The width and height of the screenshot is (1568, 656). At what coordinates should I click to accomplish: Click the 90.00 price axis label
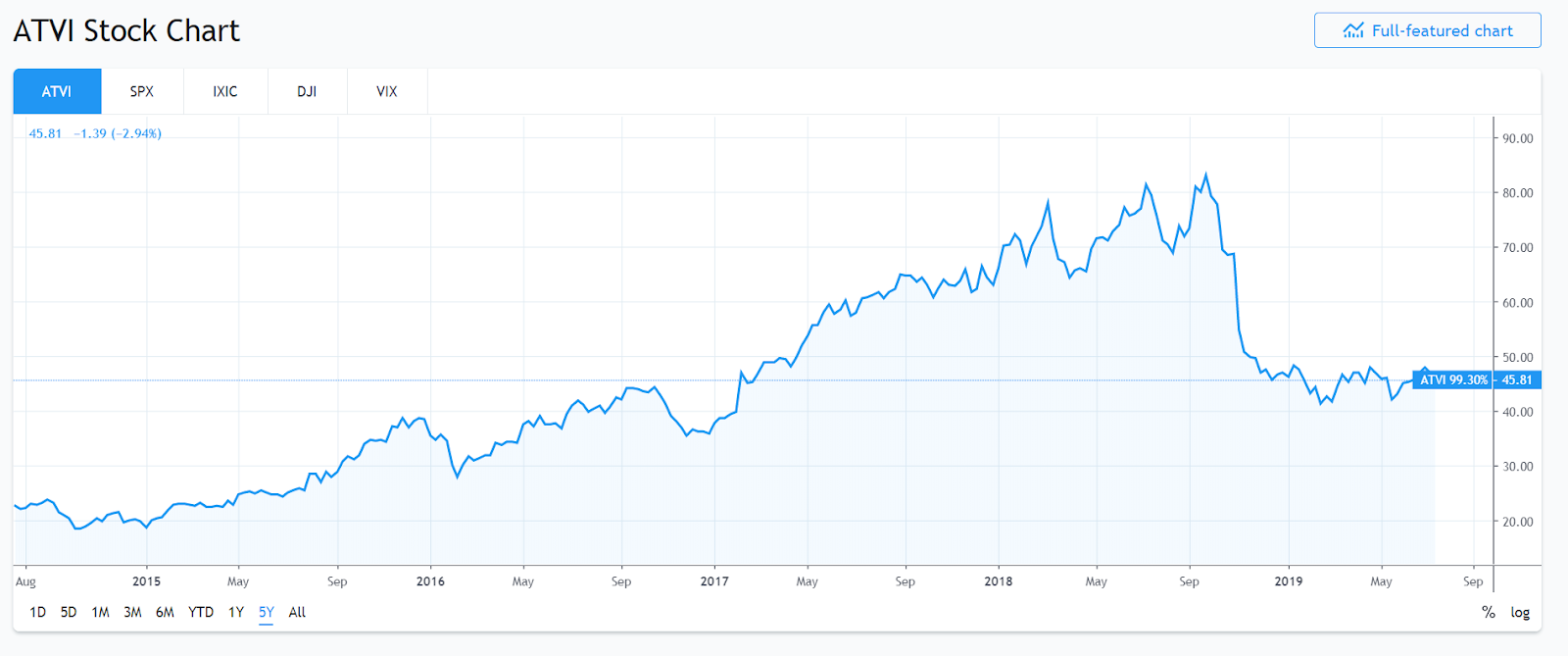(1518, 138)
